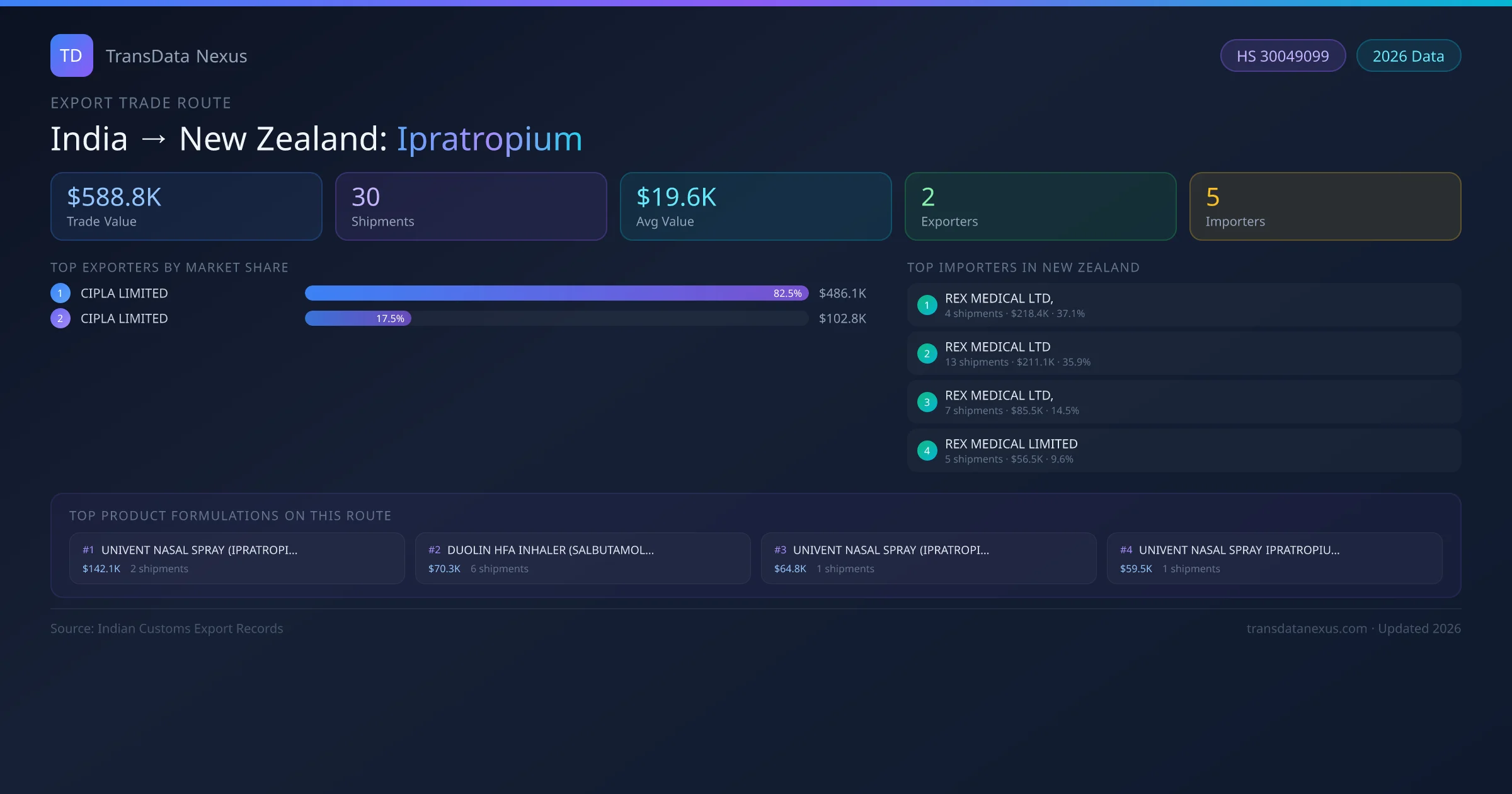Click the TD logo icon
The width and height of the screenshot is (1512, 794).
tap(71, 55)
